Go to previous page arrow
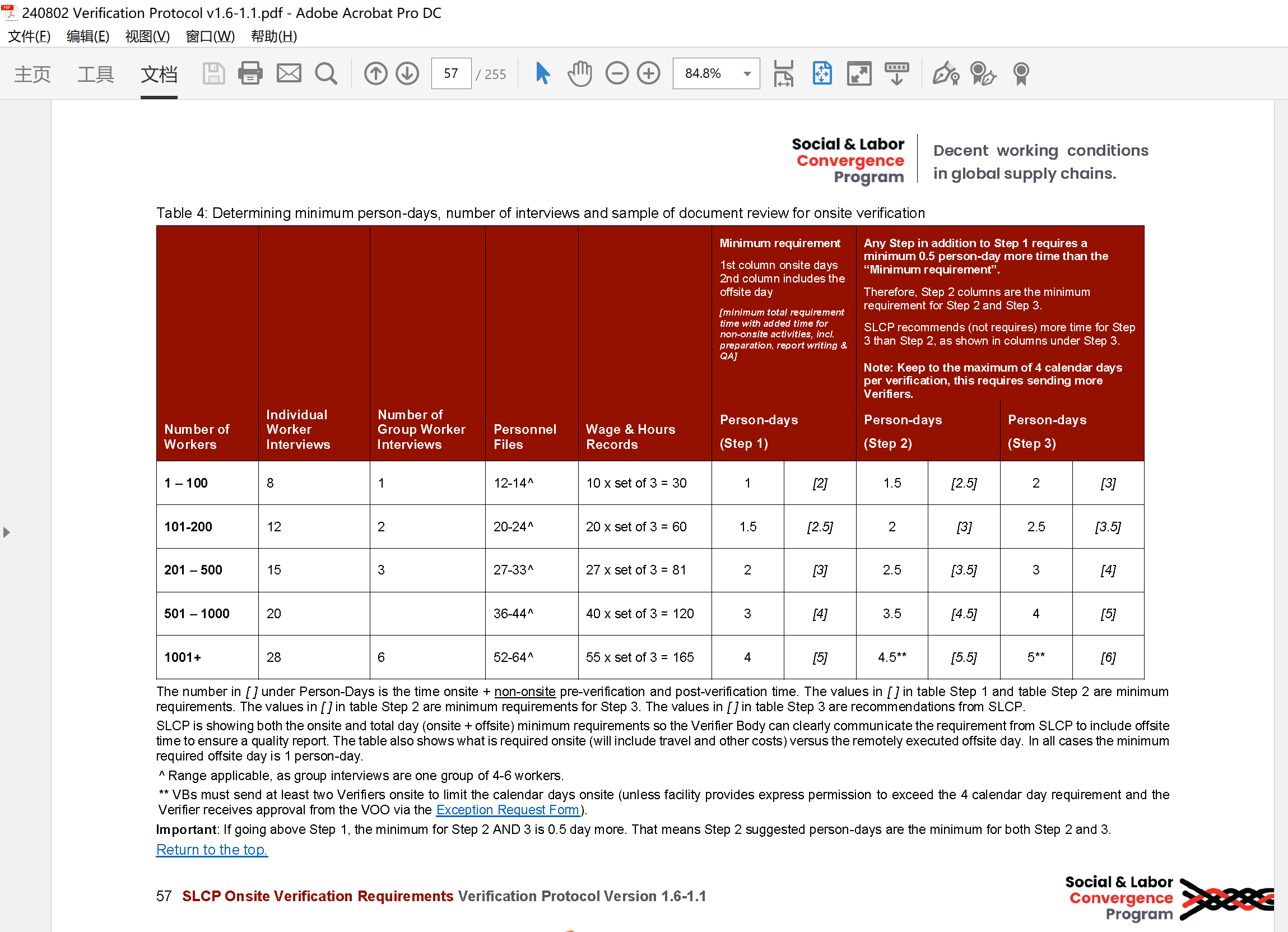The image size is (1288, 932). [375, 74]
